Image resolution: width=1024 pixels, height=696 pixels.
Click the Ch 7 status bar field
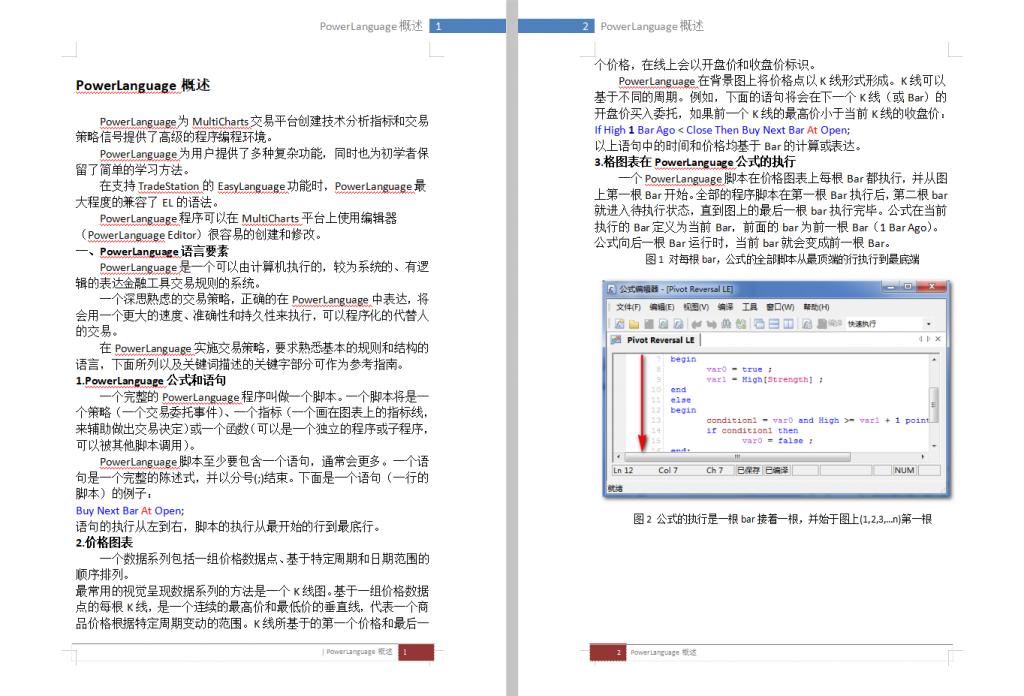714,470
